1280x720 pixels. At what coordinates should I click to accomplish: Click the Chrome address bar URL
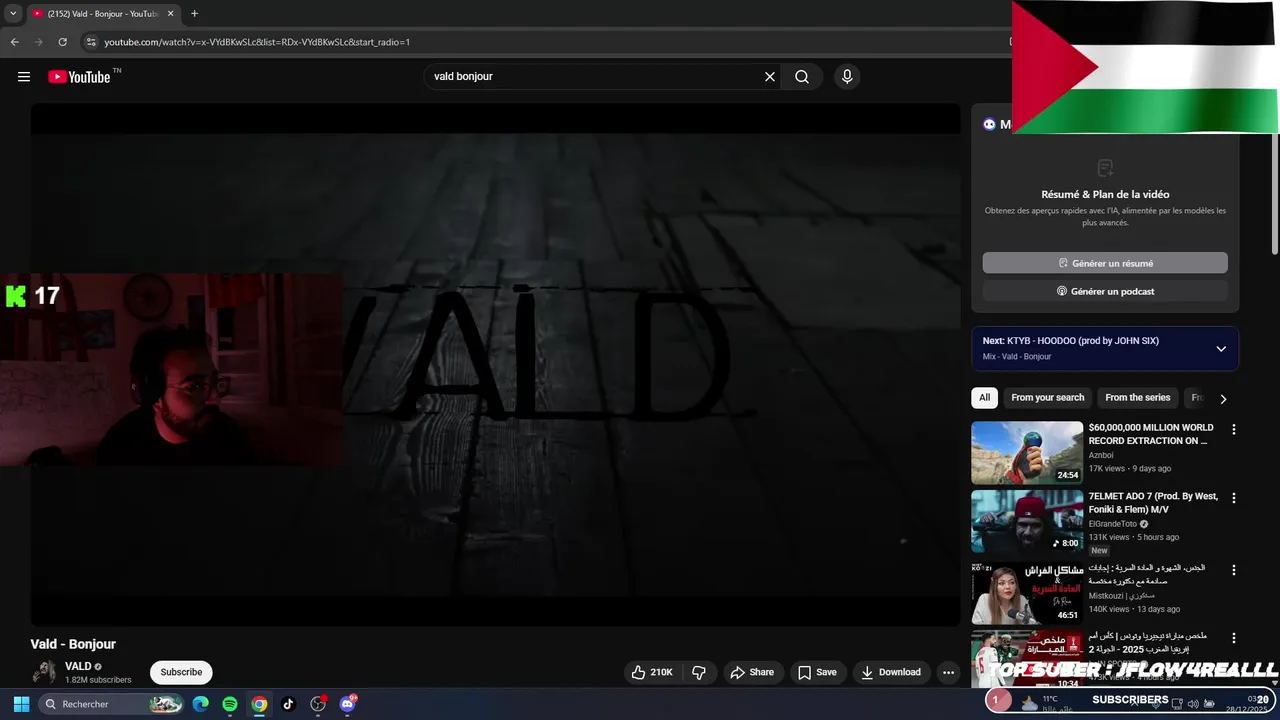[x=257, y=42]
